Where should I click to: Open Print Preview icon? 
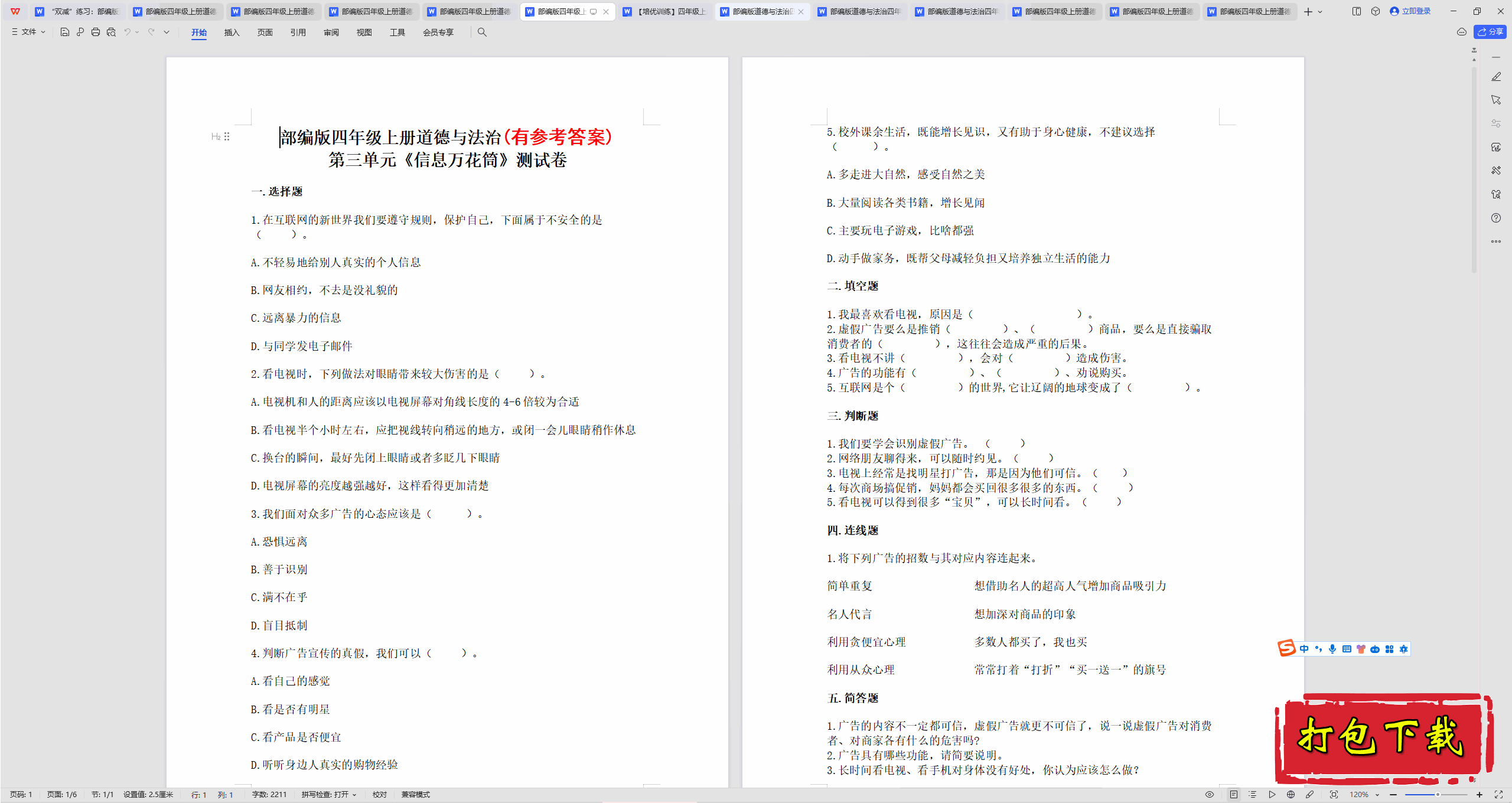click(x=111, y=32)
